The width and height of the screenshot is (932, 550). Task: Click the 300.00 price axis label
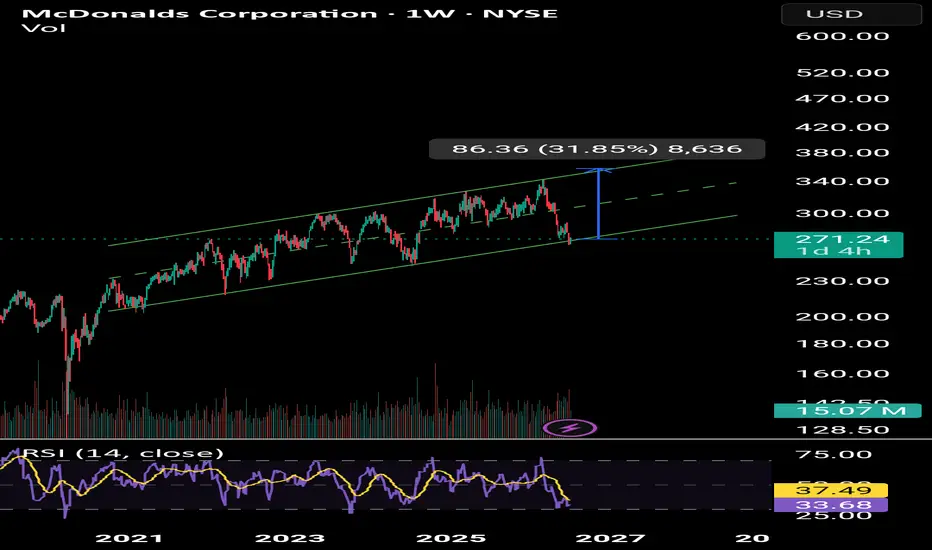[x=842, y=213]
